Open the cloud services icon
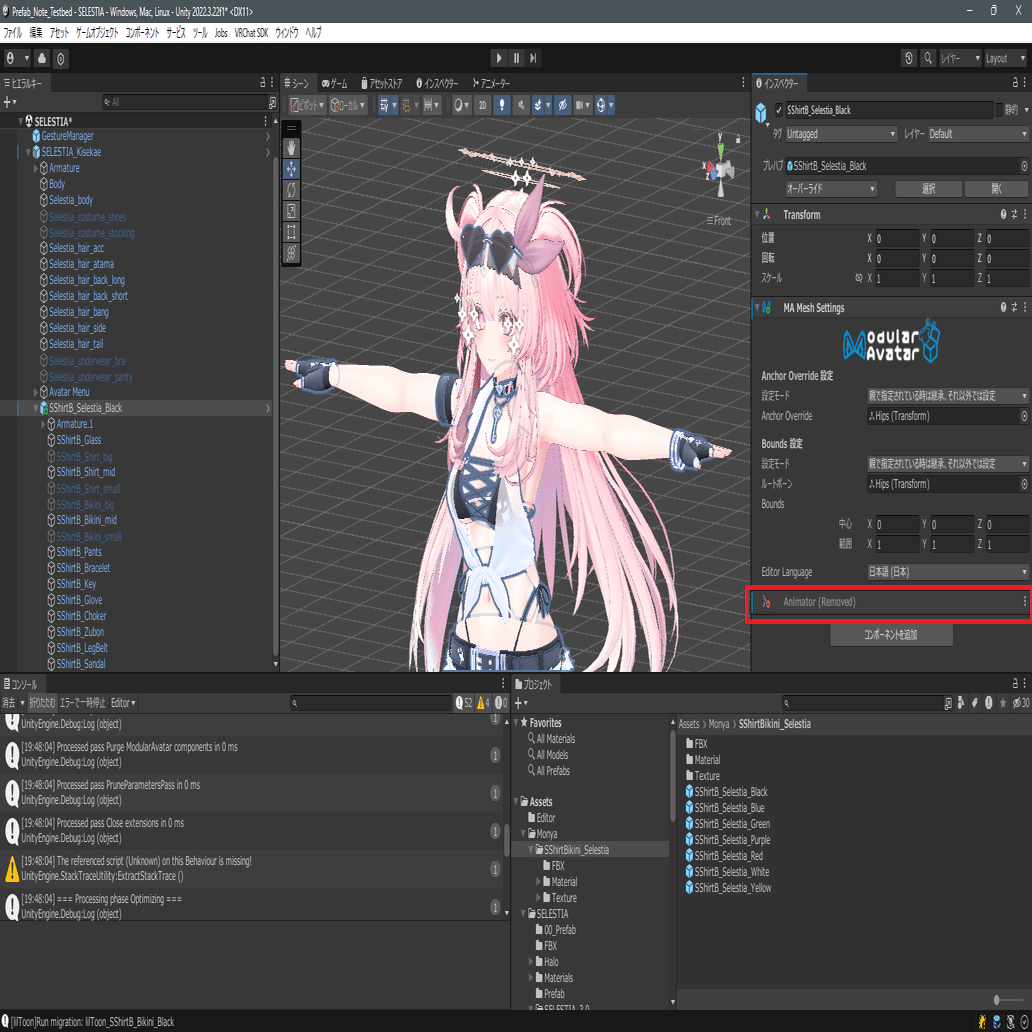1032x1032 pixels. [42, 58]
